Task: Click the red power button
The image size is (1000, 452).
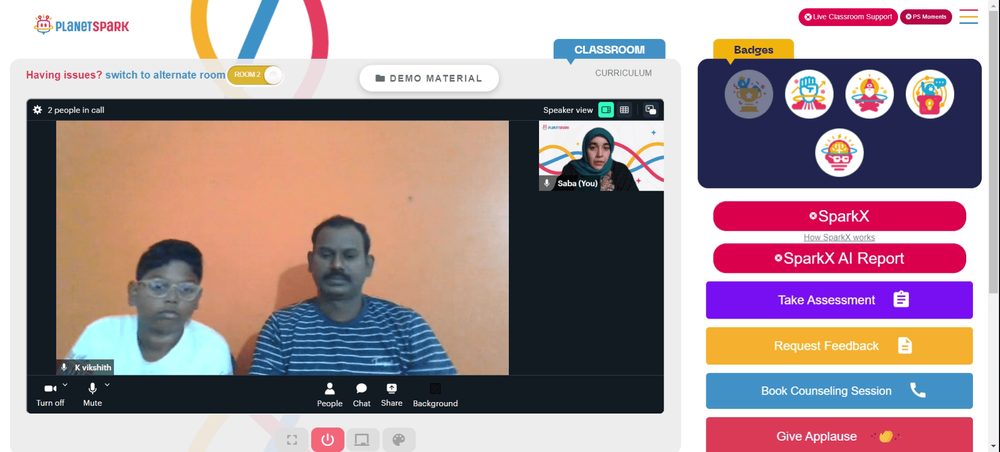Action: tap(328, 440)
